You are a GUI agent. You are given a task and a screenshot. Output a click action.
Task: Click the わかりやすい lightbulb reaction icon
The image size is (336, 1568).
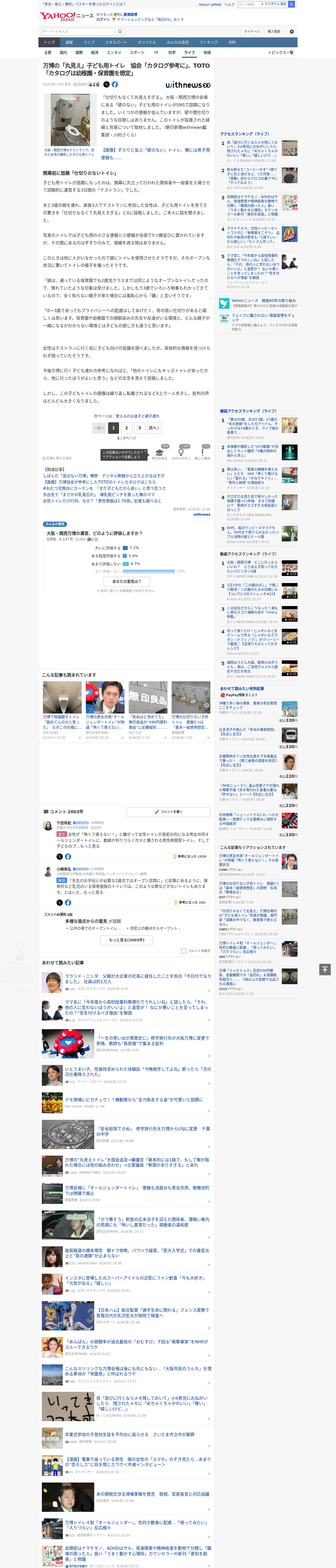point(181,453)
